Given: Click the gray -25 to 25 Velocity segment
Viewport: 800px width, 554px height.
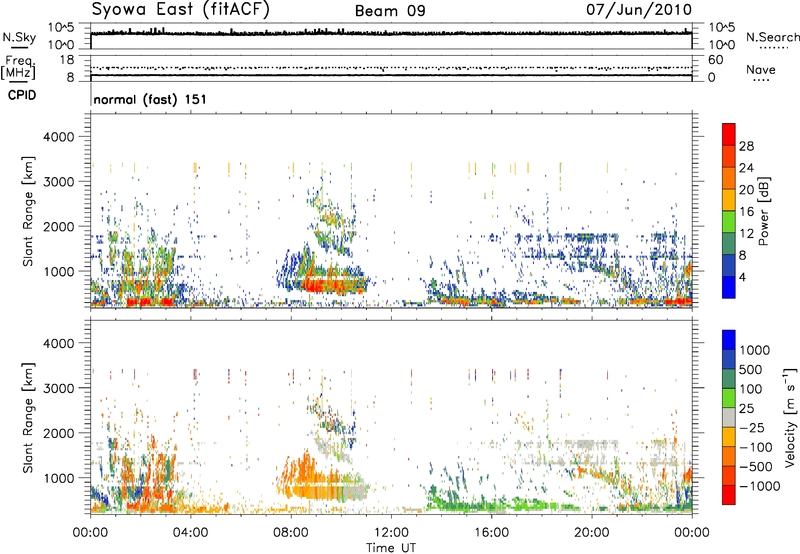Looking at the screenshot, I should [729, 417].
